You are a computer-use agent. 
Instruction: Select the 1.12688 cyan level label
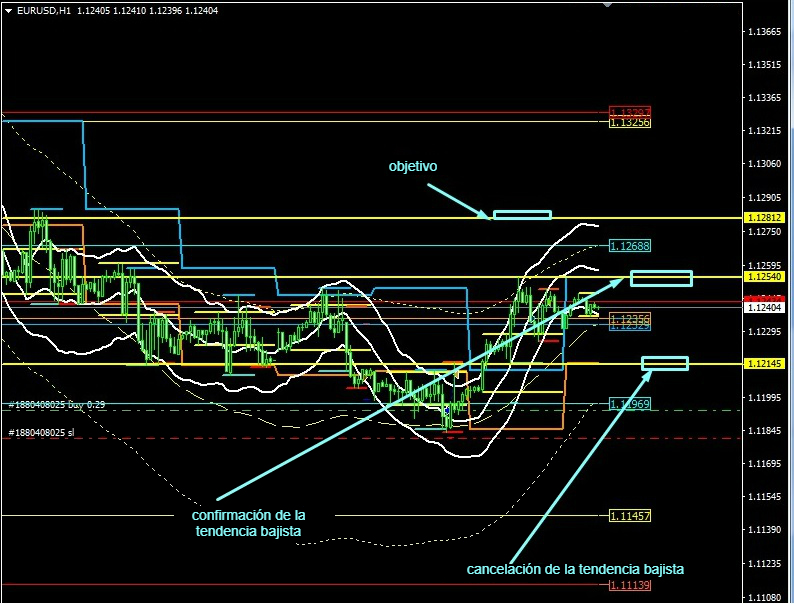coord(629,246)
